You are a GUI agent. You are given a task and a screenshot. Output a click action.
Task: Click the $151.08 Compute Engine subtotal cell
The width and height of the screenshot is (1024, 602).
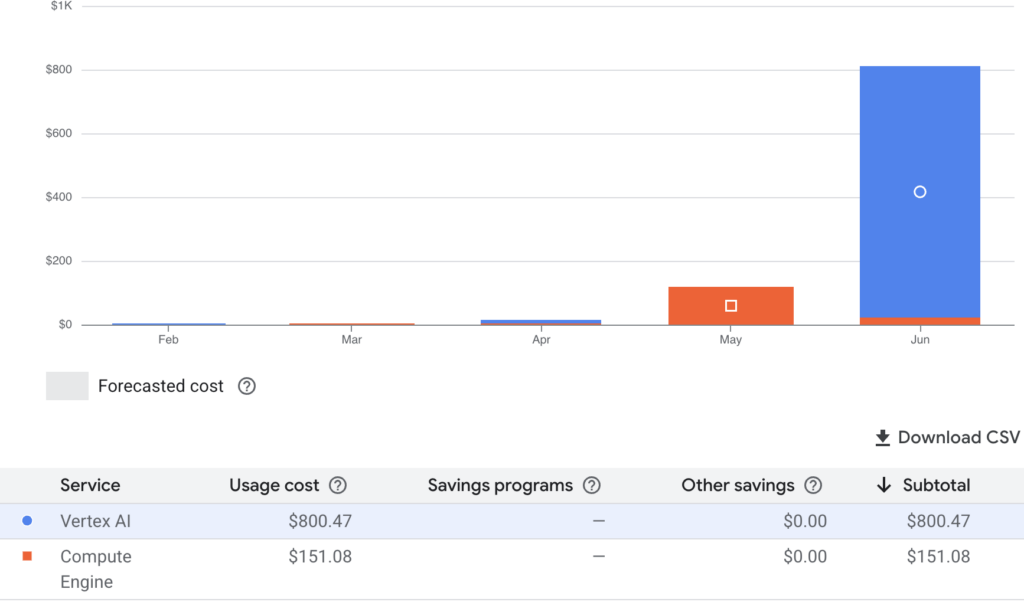(937, 556)
